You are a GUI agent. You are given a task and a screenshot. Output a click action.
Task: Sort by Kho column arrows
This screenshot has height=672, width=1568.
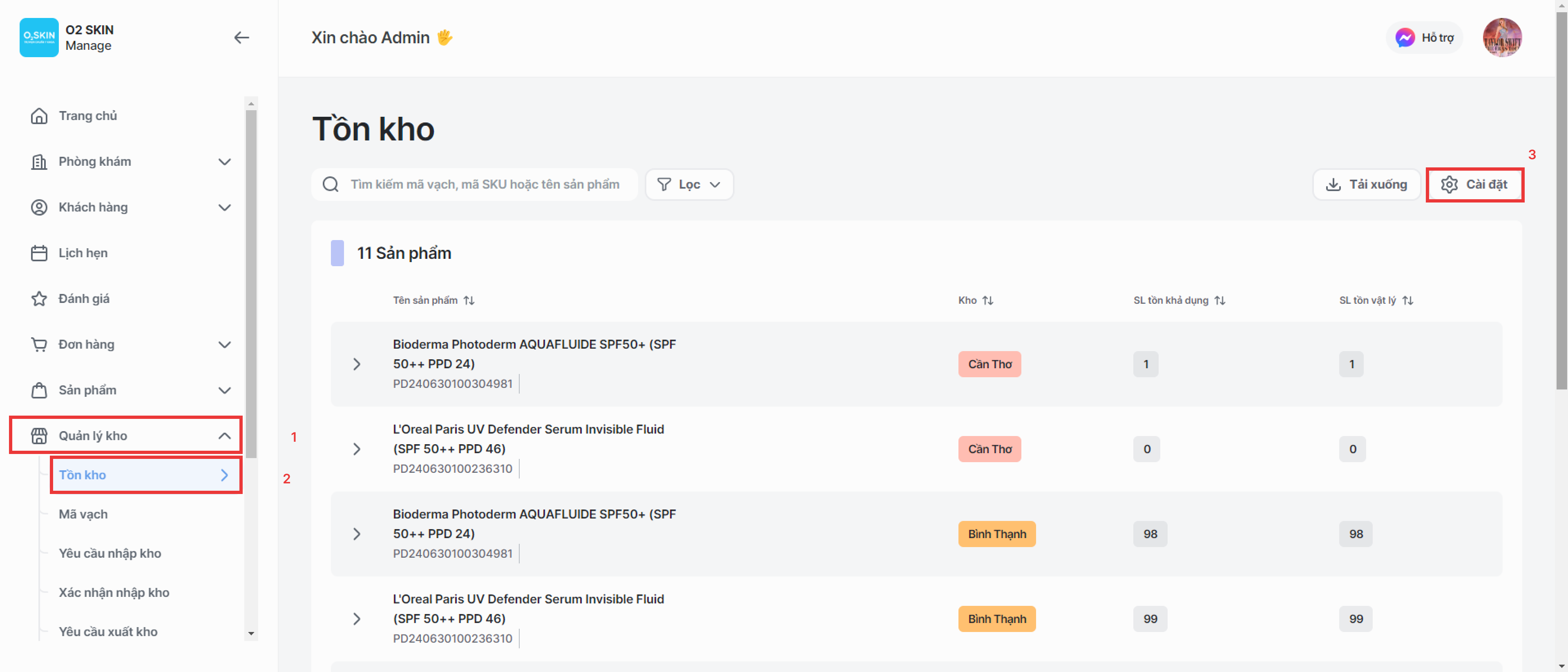987,300
